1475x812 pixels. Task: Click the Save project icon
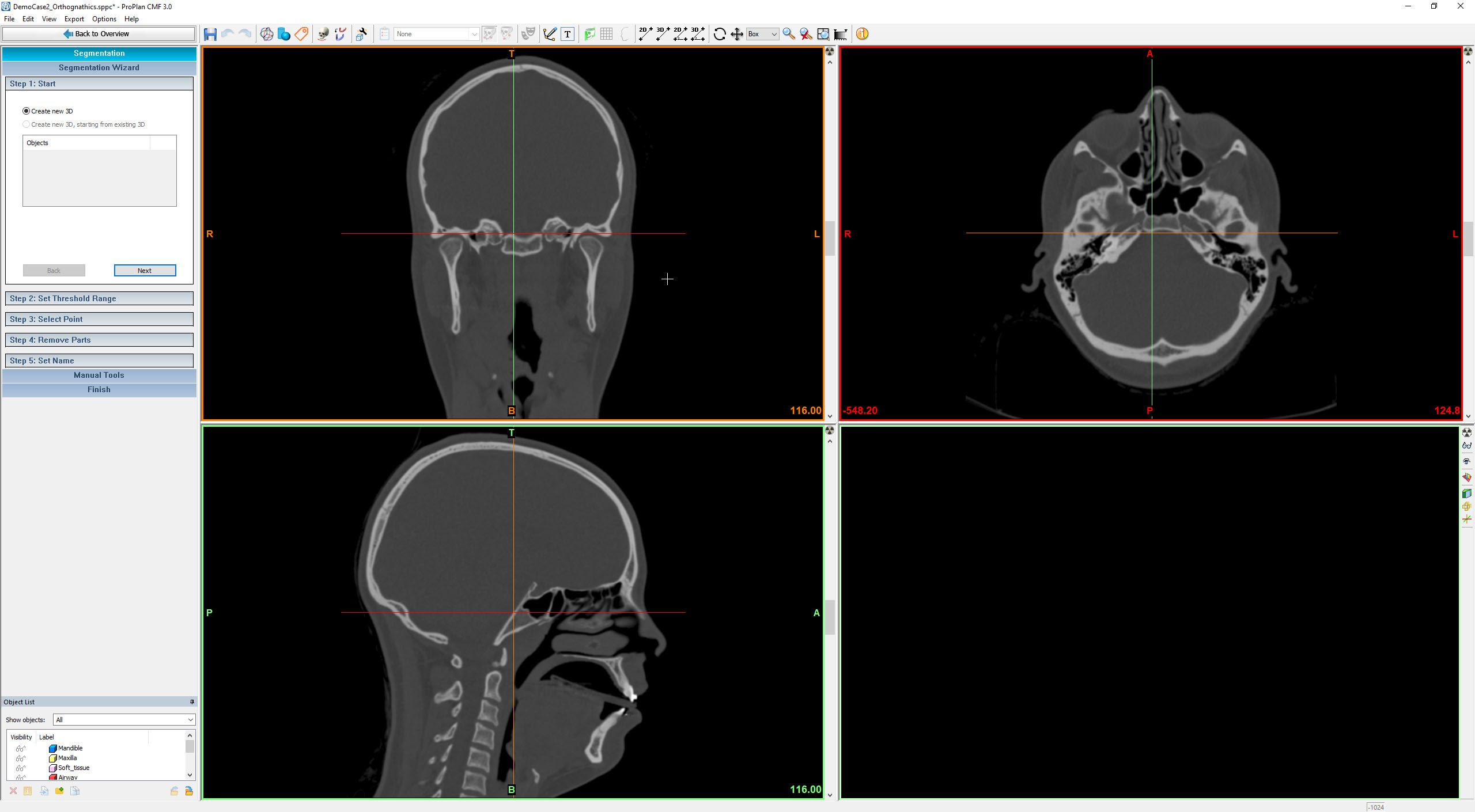[x=210, y=34]
